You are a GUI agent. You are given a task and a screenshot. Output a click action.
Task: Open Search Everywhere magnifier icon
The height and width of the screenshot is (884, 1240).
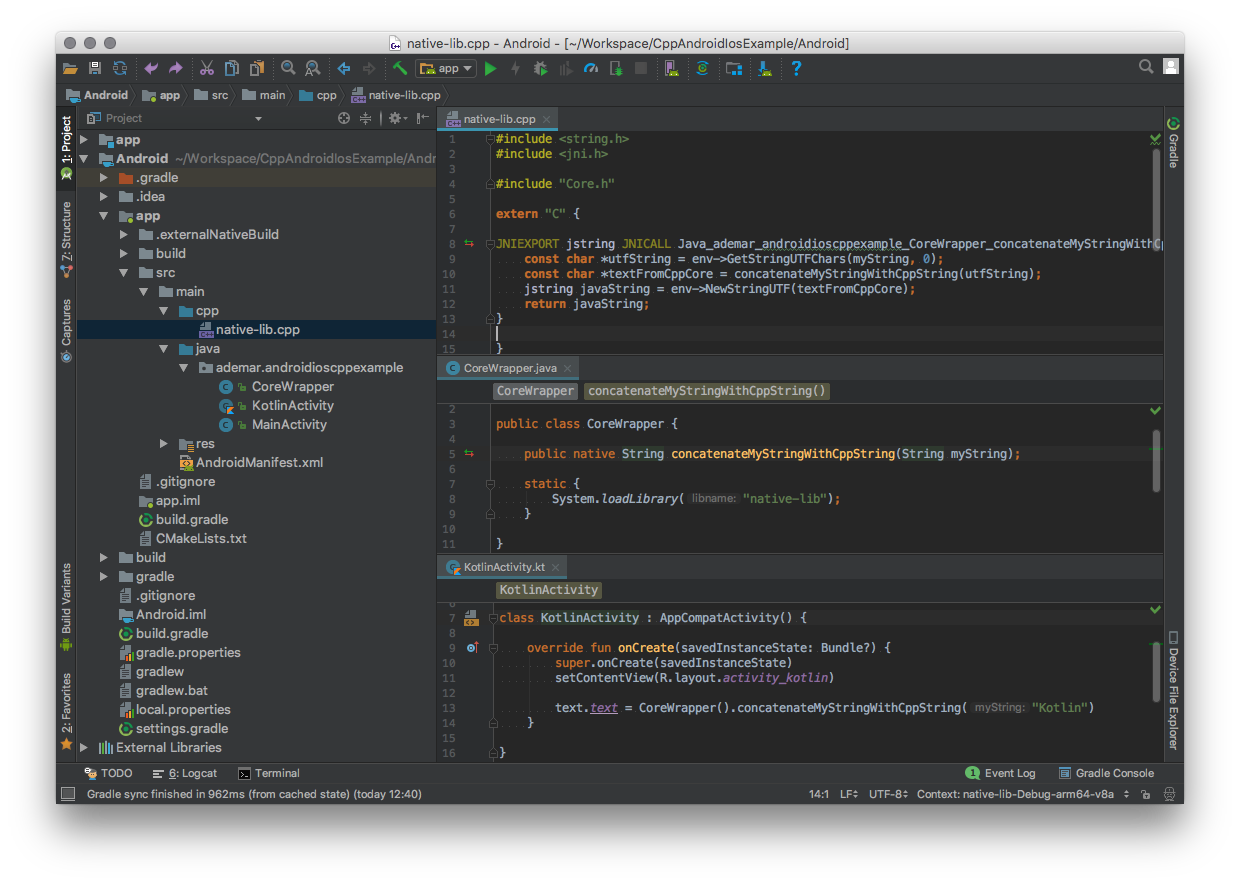[1146, 67]
